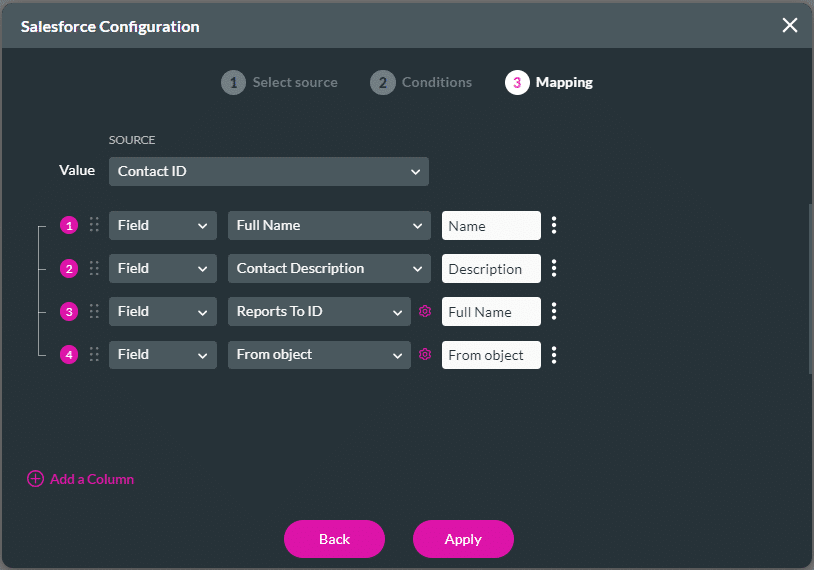
Task: Open the Field type dropdown in row 2
Action: pos(163,268)
